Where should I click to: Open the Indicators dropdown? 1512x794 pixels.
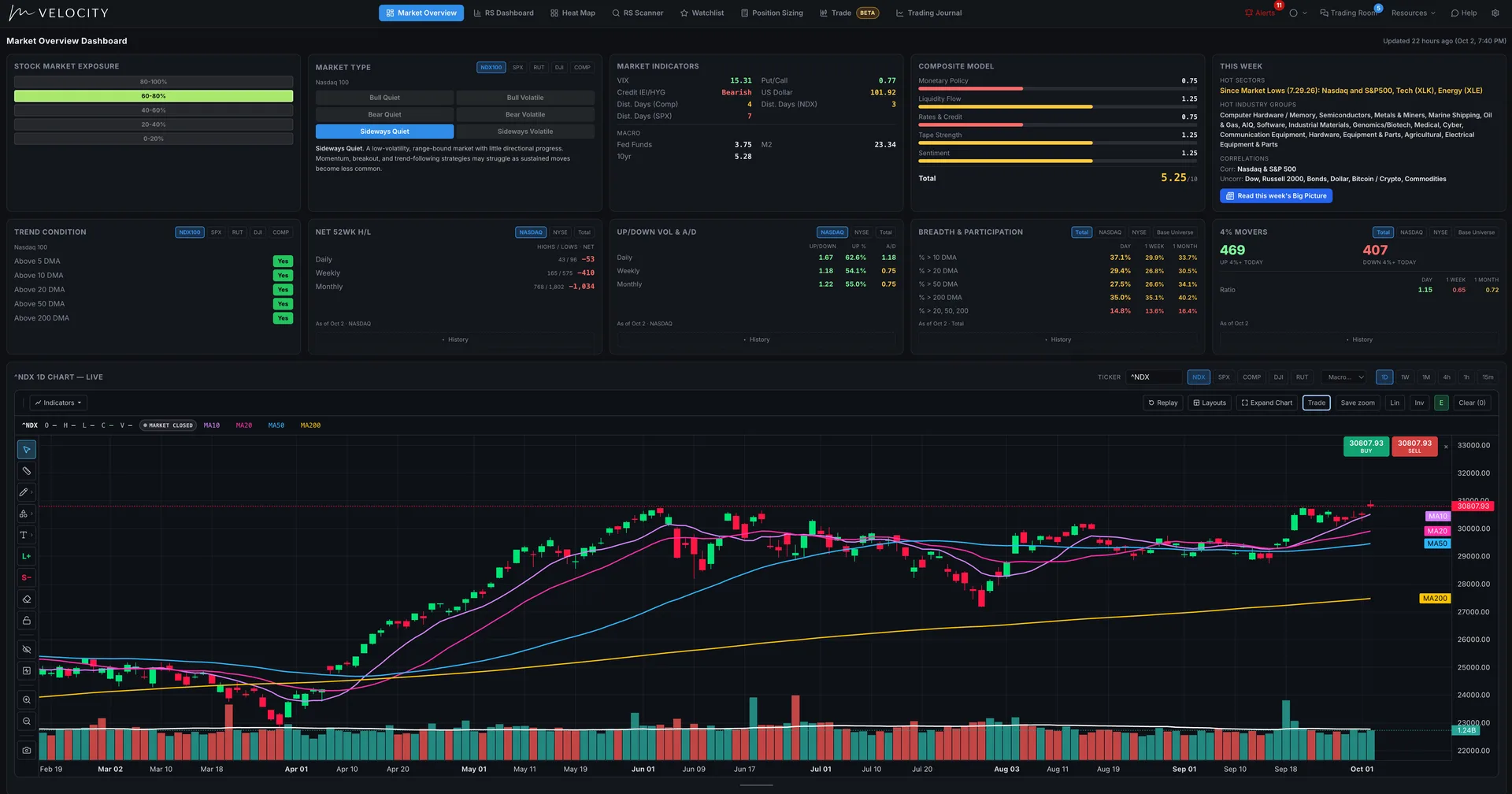point(58,403)
